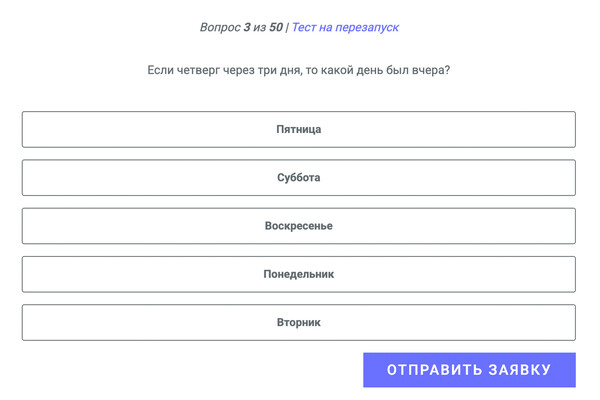Image resolution: width=600 pixels, height=400 pixels.
Task: Answer with Monday (Понедельник)
Action: pos(298,274)
